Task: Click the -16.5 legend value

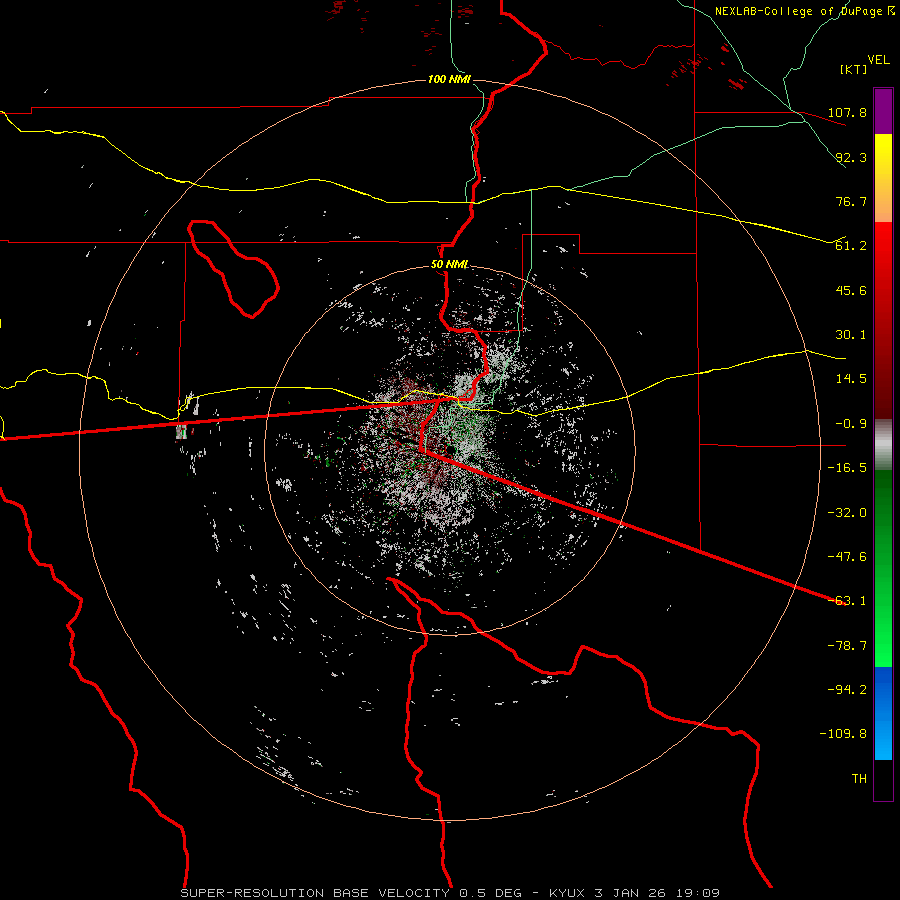Action: coord(847,468)
